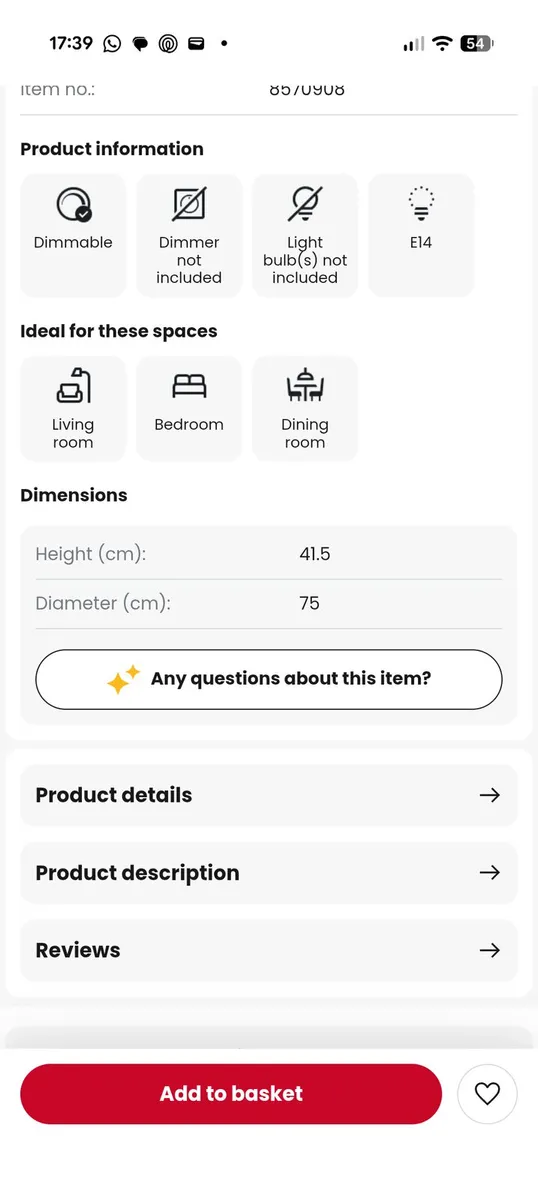Choose the Dining room space icon
This screenshot has height=1200, width=538.
(305, 386)
